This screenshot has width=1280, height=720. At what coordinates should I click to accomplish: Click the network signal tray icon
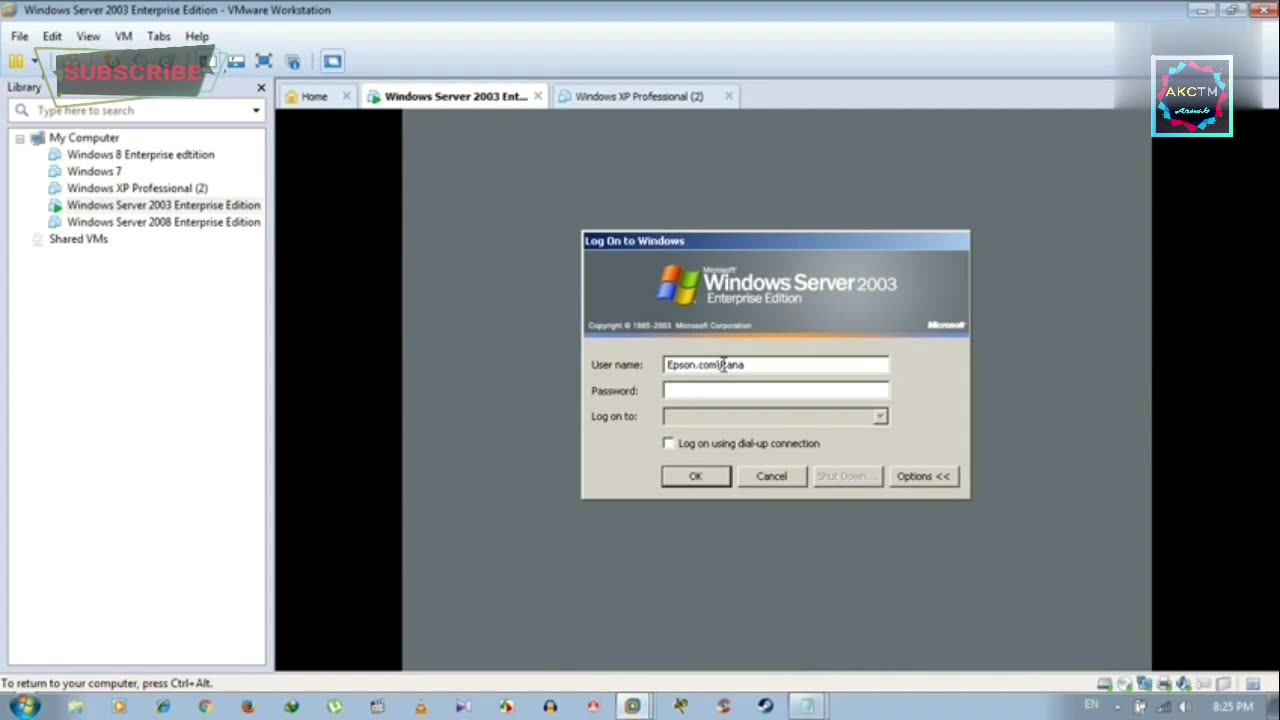pos(1162,707)
